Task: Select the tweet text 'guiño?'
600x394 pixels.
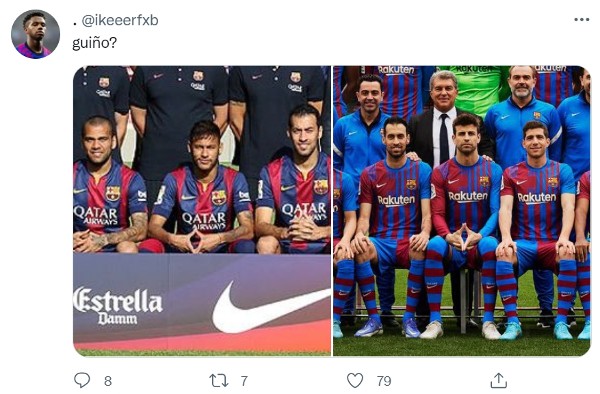Action: click(x=95, y=43)
